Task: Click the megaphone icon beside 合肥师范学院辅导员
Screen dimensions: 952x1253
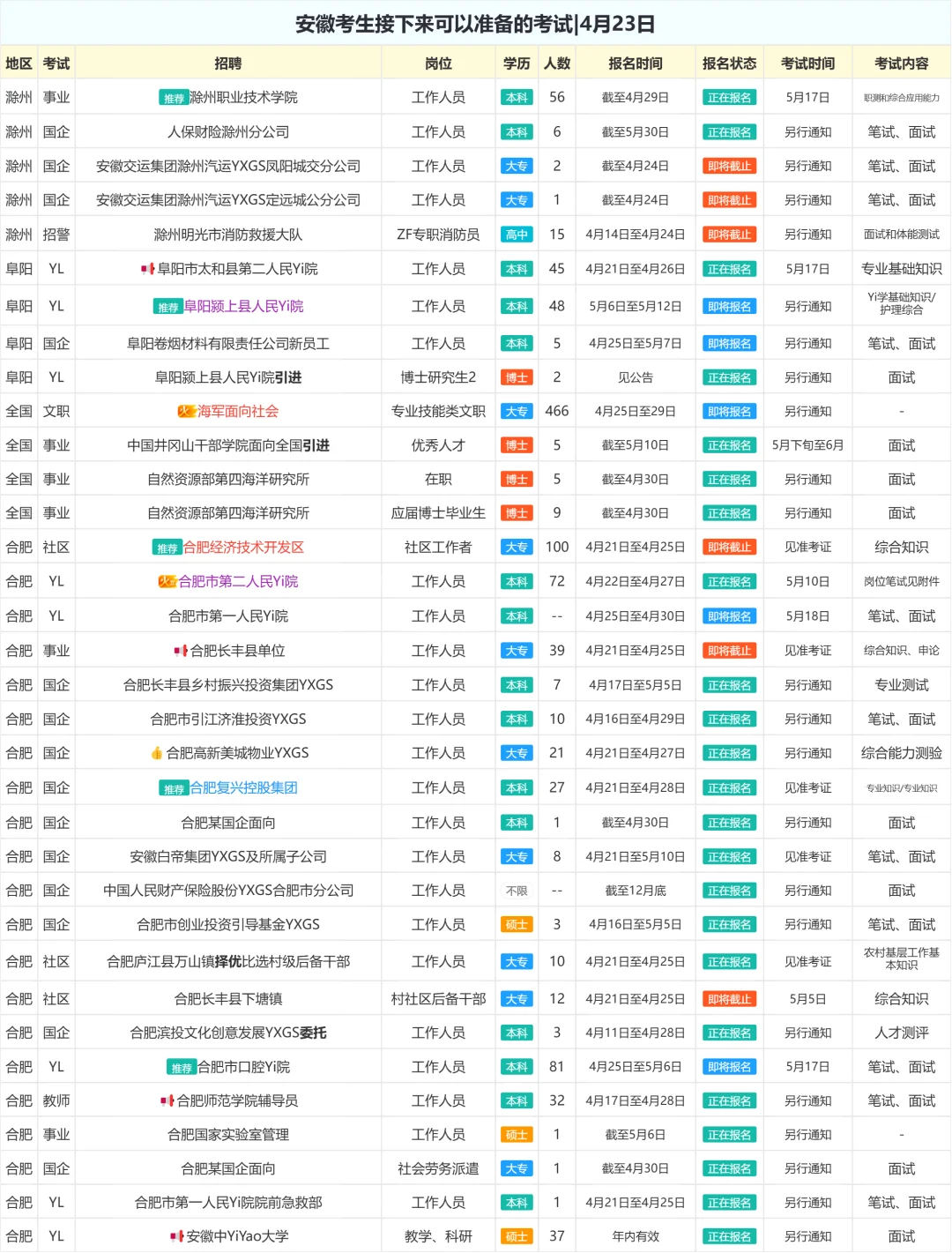Action: (167, 1100)
